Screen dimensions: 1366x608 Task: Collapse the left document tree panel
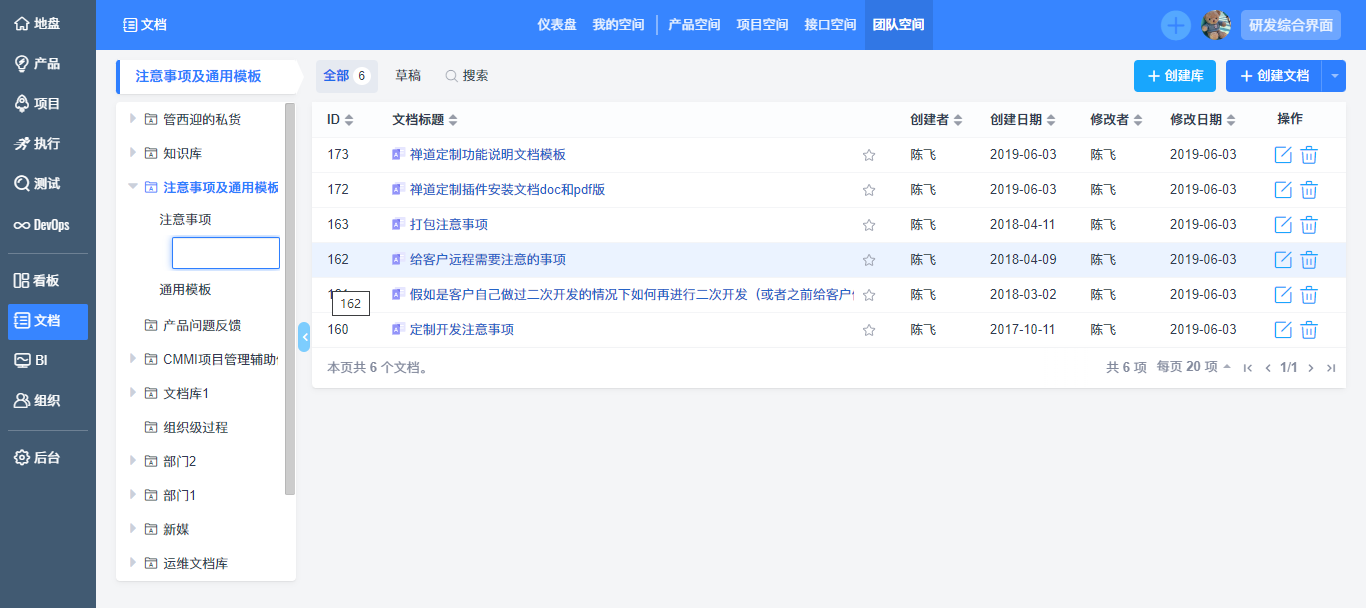coord(304,337)
